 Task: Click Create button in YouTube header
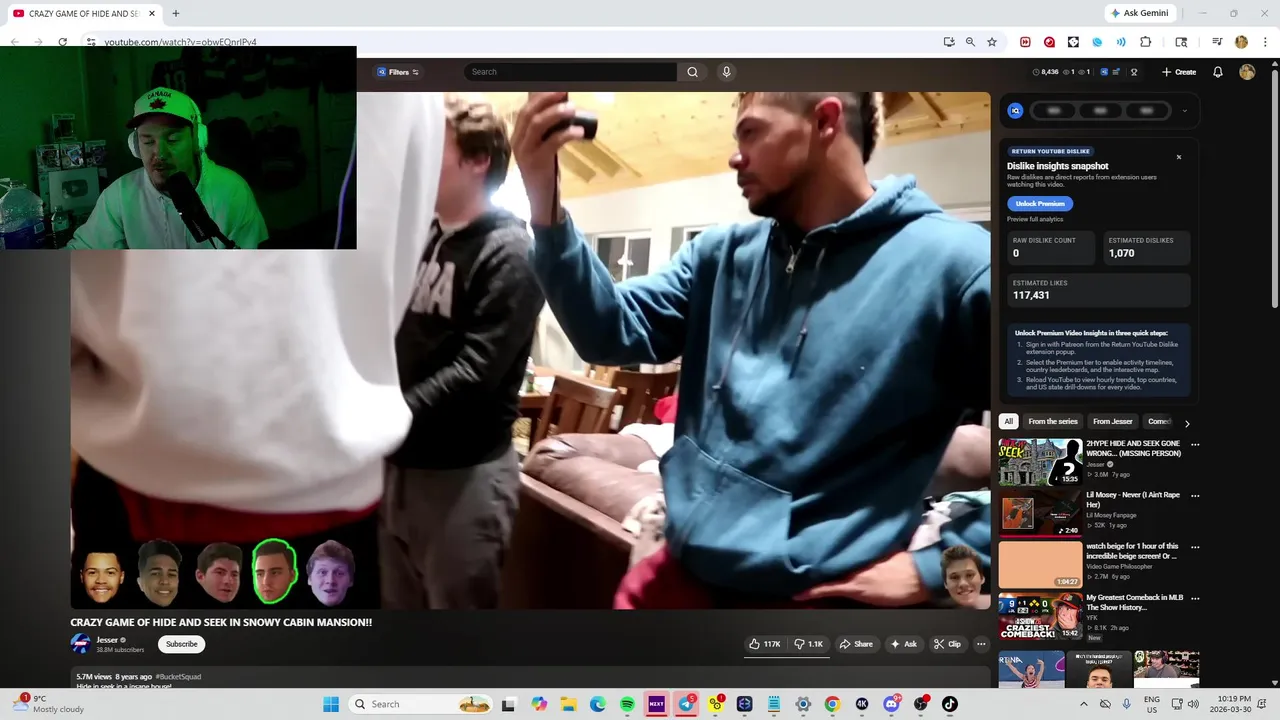pyautogui.click(x=1179, y=72)
